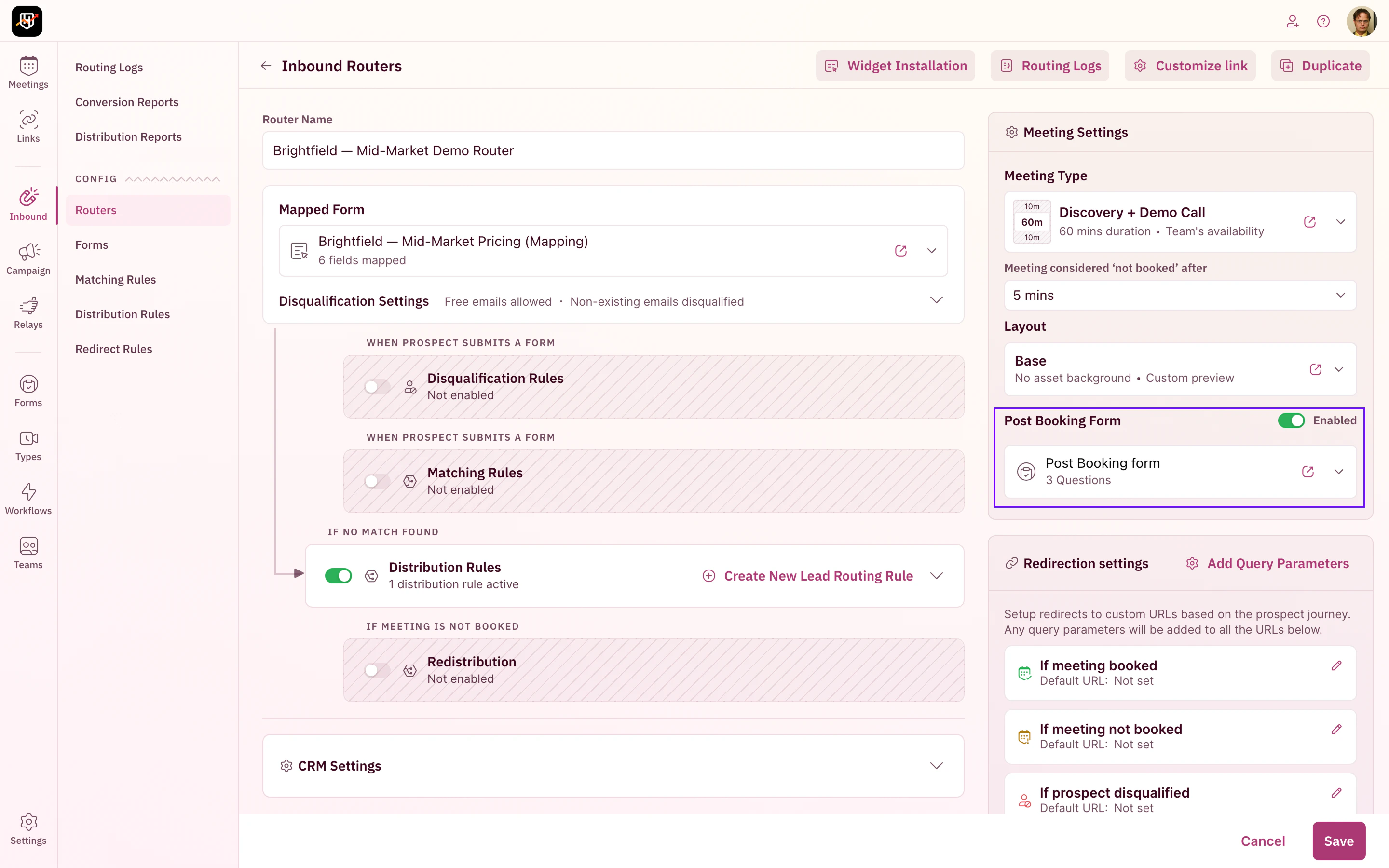The width and height of the screenshot is (1389, 868).
Task: Click the app logo at top left
Action: pos(27,21)
